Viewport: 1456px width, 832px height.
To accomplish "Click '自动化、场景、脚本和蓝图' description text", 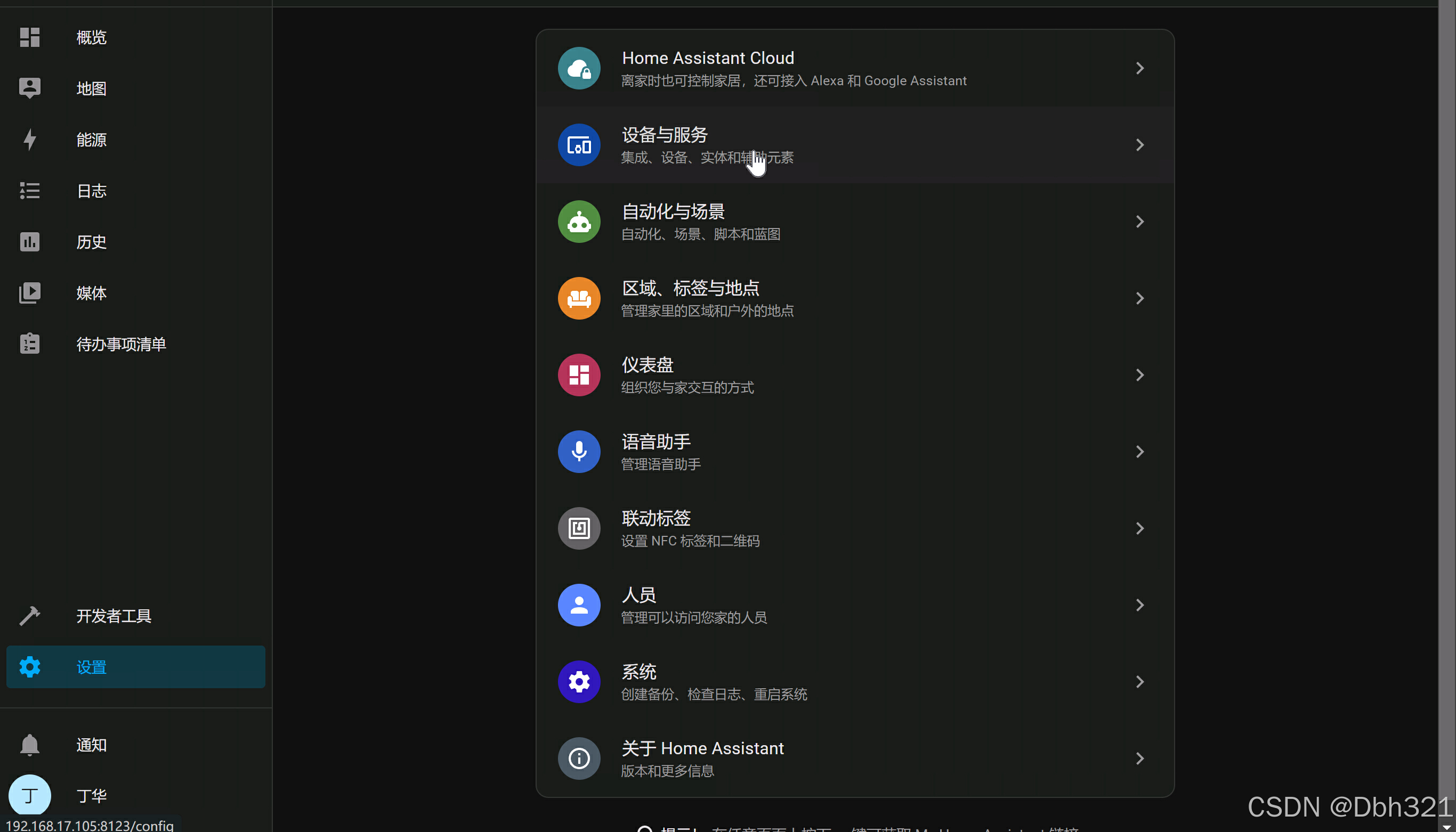I will 700,234.
